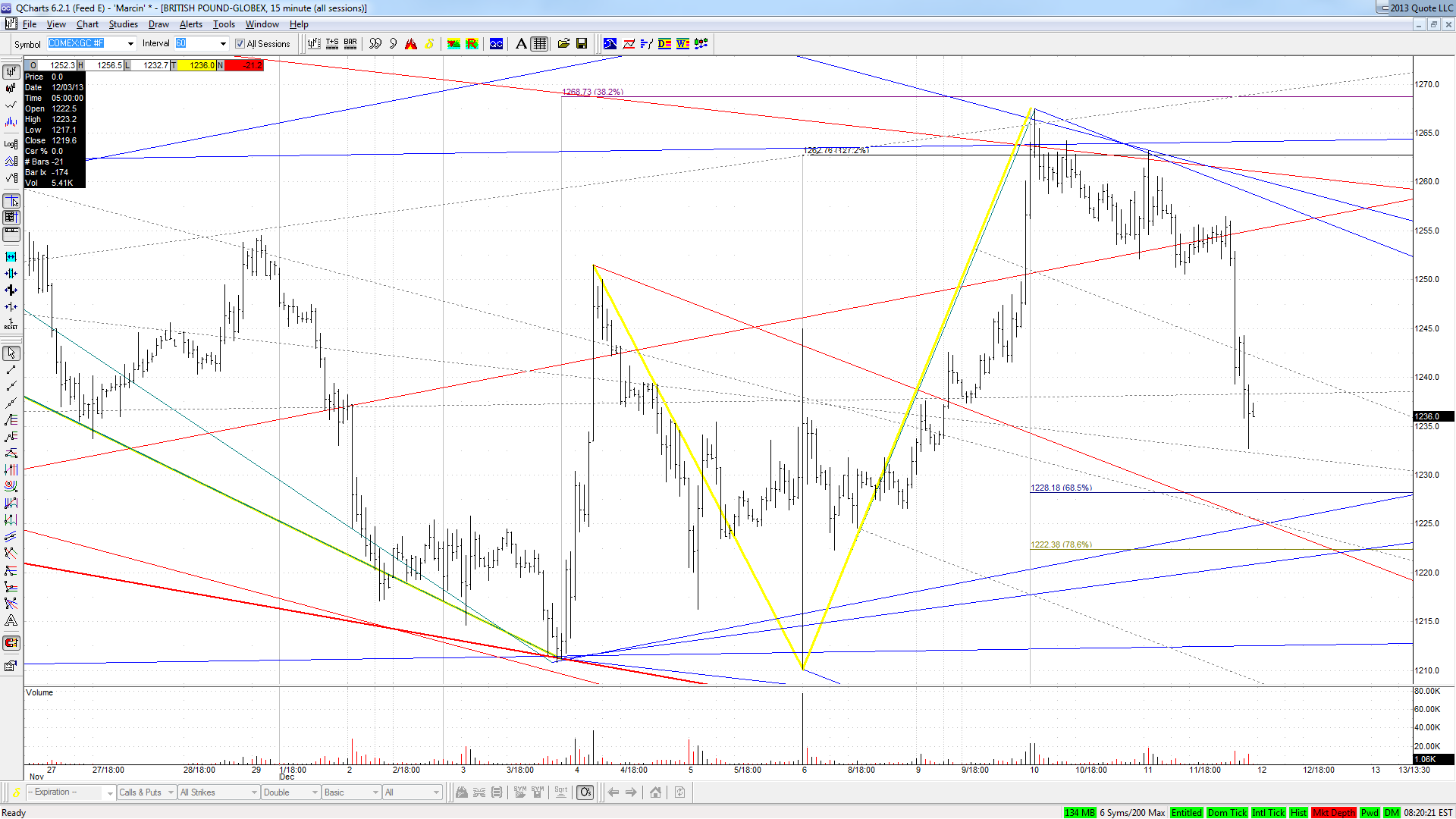Viewport: 1456px width, 819px height.
Task: Click the O's button in bottom toolbar
Action: point(585,792)
